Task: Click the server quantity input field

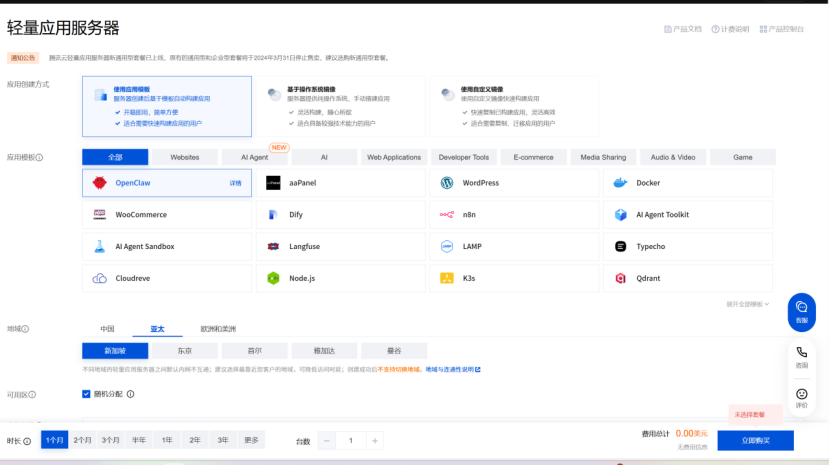Action: click(351, 441)
